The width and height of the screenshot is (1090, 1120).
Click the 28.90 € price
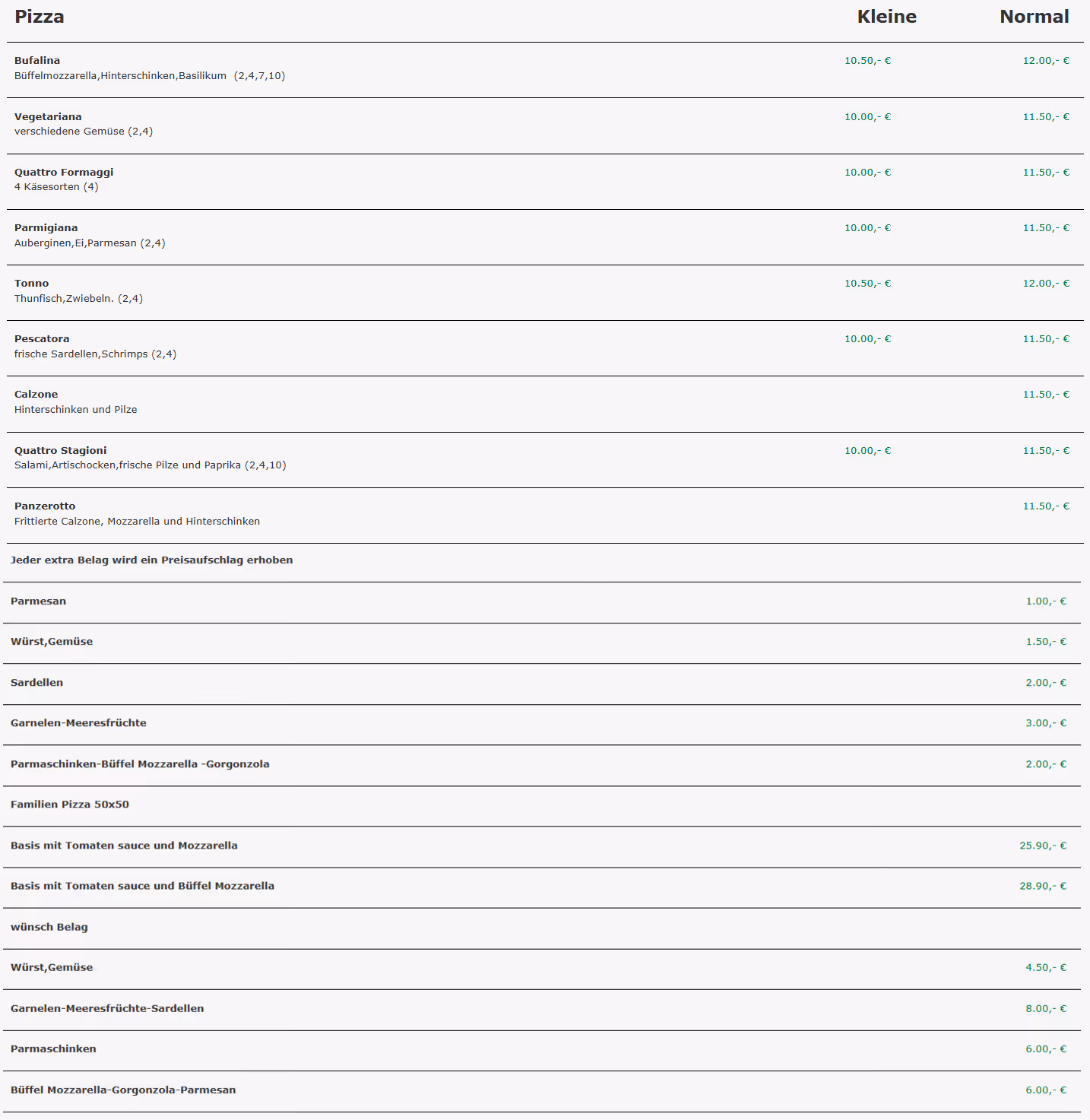tap(1043, 886)
